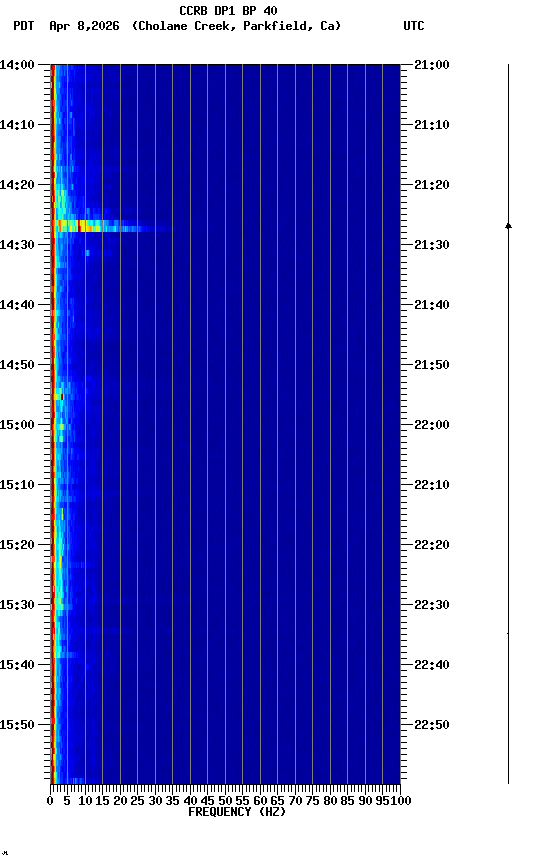Click the title text 'CCRB DP1 BP 40'

[x=228, y=10]
